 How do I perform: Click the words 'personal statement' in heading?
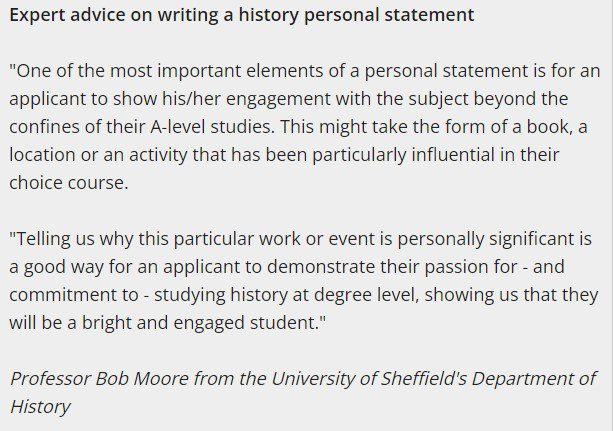tap(389, 16)
